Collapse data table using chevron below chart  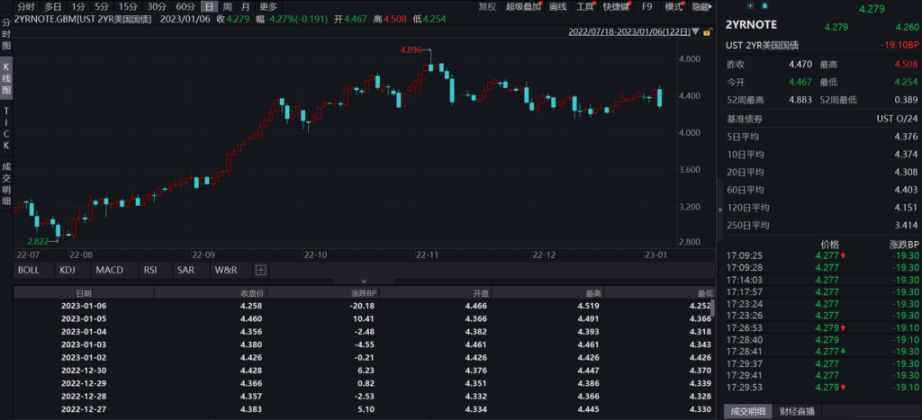pyautogui.click(x=364, y=281)
